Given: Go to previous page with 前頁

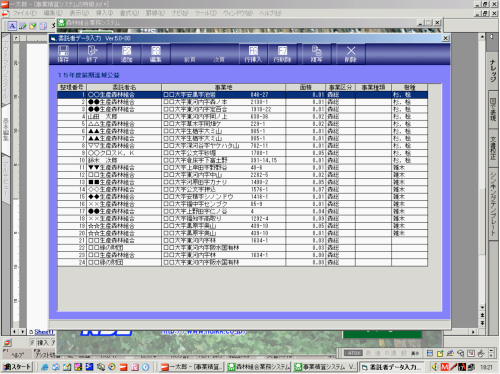Looking at the screenshot, I should (x=190, y=60).
